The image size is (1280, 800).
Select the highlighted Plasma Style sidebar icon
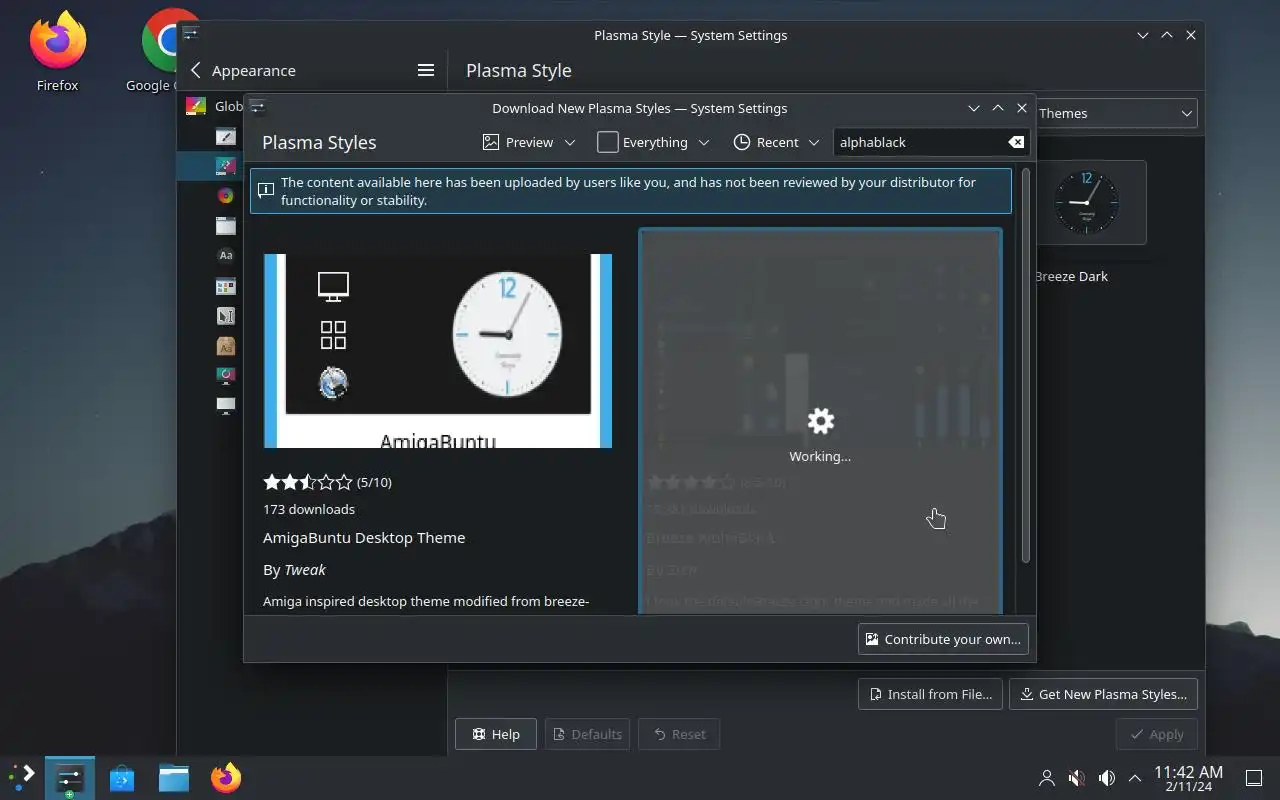[226, 166]
